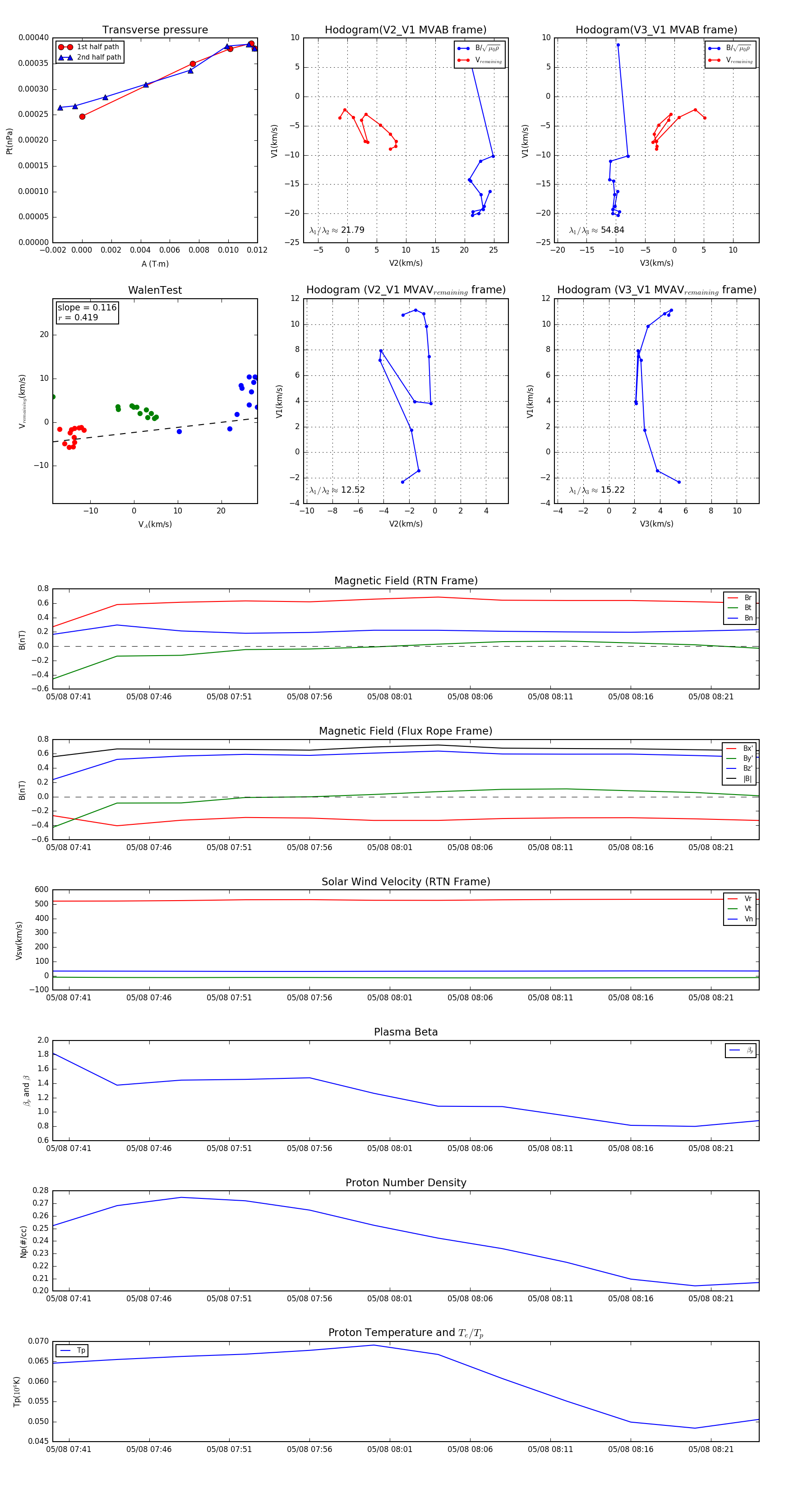Click the Hodogram (V3_V1 MVAV remaining frame) title
812x1489 pixels.
[x=656, y=290]
